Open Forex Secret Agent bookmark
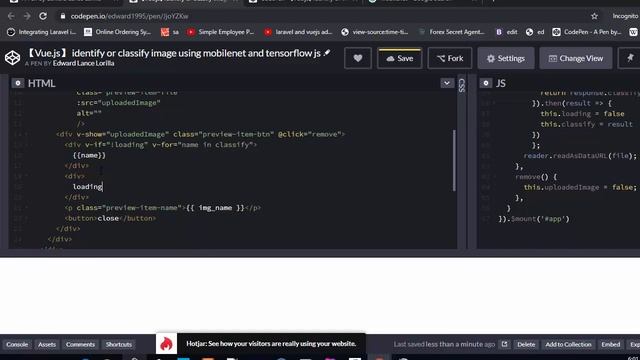 click(x=451, y=32)
